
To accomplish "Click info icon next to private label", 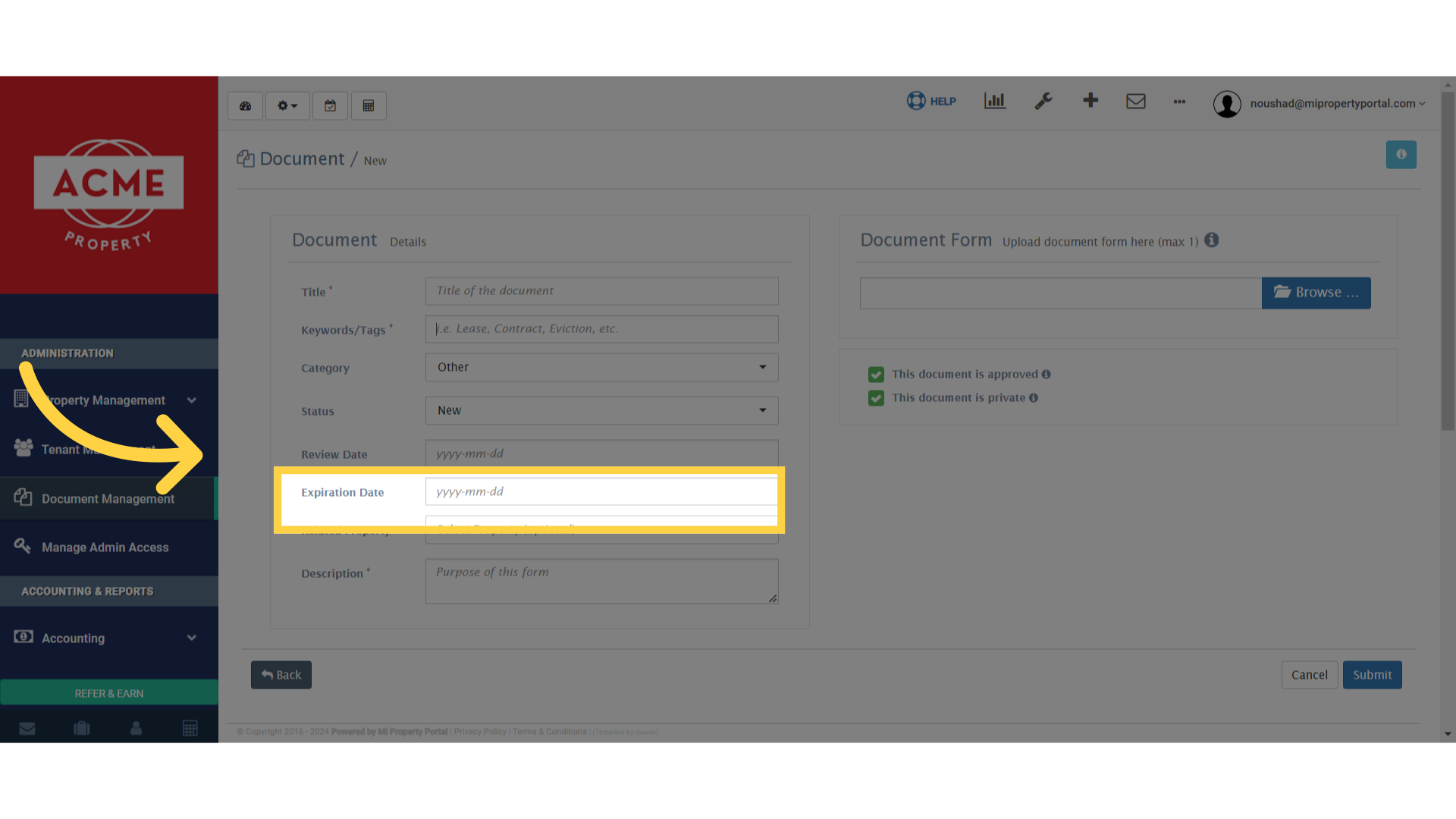I will tap(1034, 398).
